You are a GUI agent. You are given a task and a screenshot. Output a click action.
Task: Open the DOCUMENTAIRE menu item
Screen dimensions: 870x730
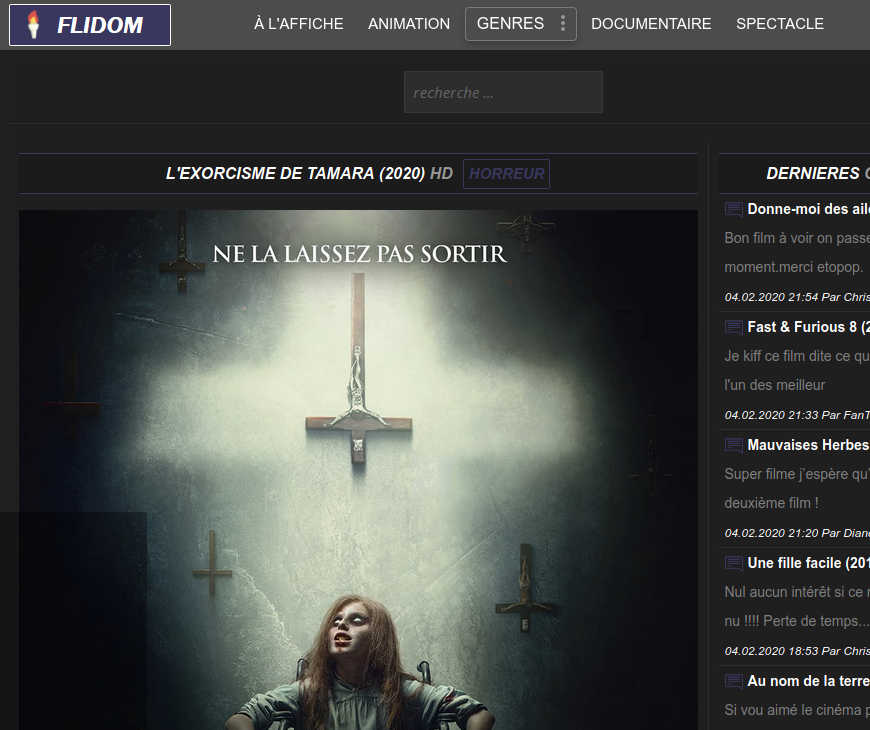pos(651,24)
